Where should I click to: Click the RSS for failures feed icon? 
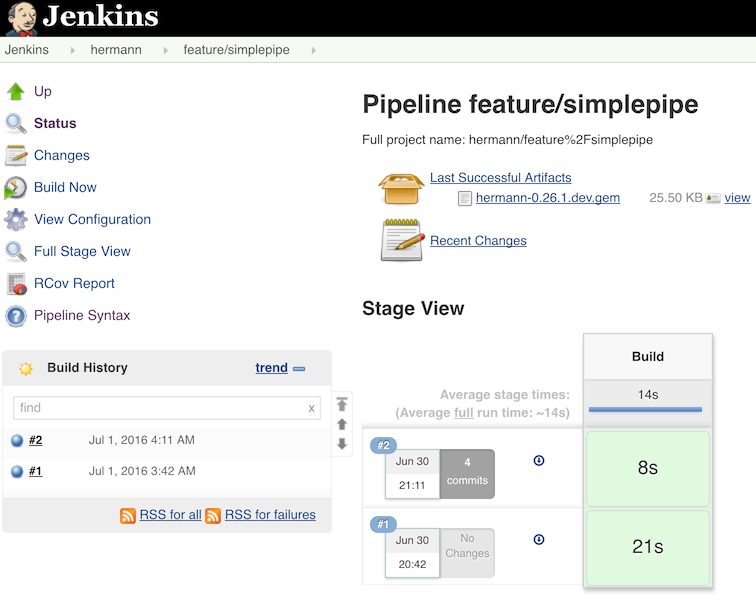coord(213,515)
